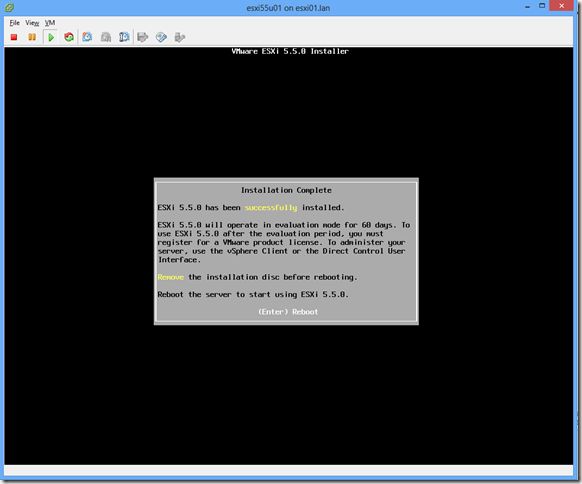Click the green Power On play icon
This screenshot has height=484, width=582.
(51, 37)
